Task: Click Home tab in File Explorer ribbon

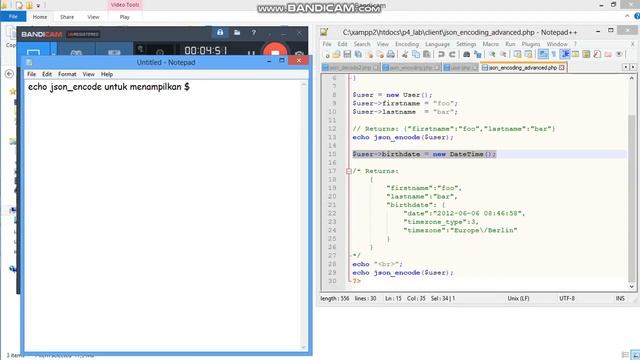Action: 40,17
